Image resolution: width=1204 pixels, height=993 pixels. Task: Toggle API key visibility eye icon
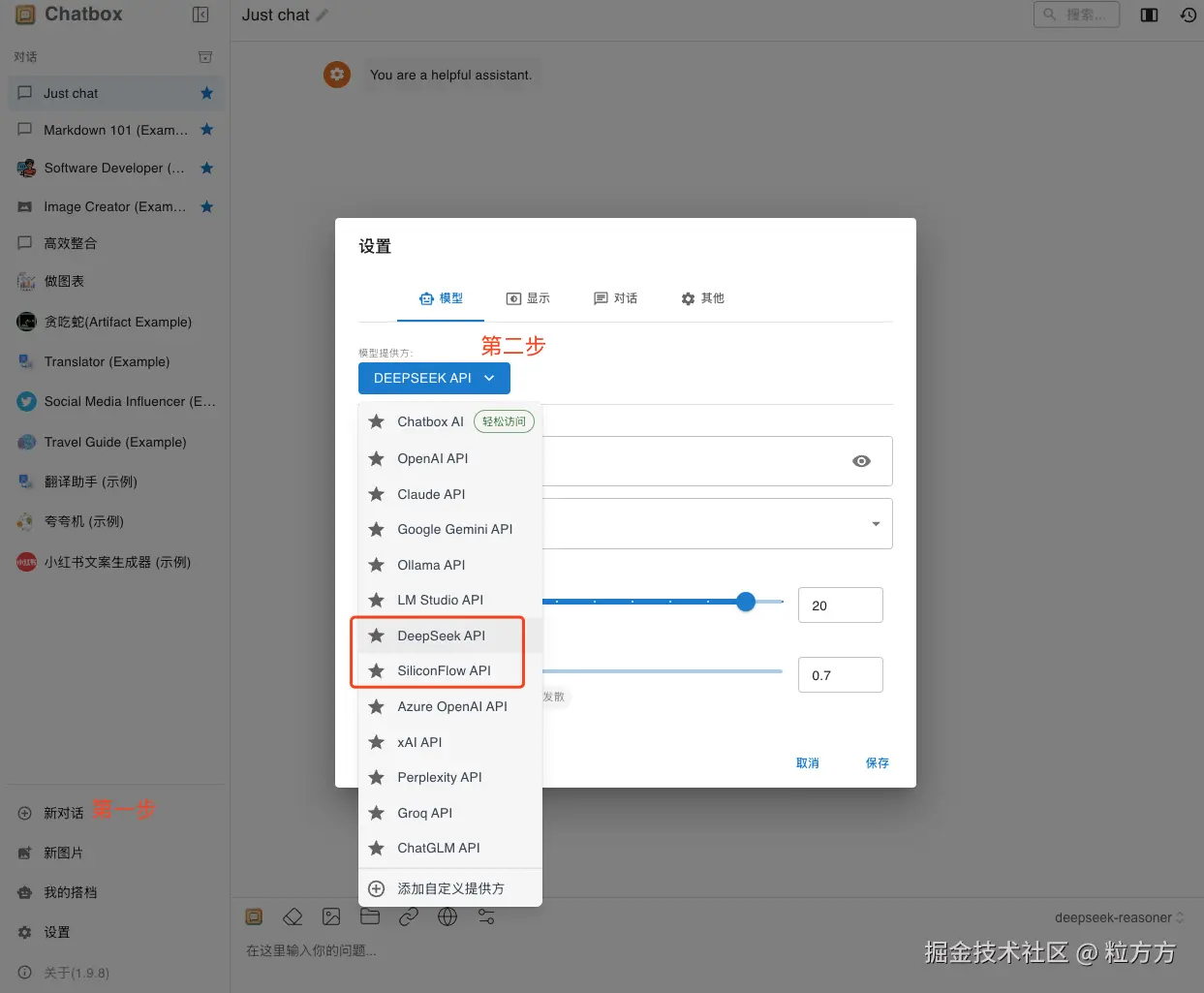tap(861, 461)
